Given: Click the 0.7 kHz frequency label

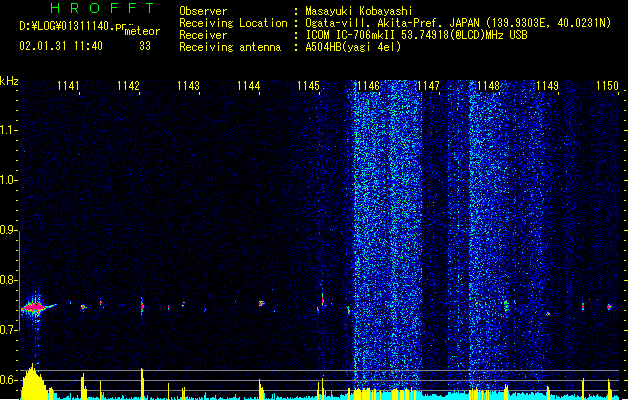Looking at the screenshot, I should point(8,330).
